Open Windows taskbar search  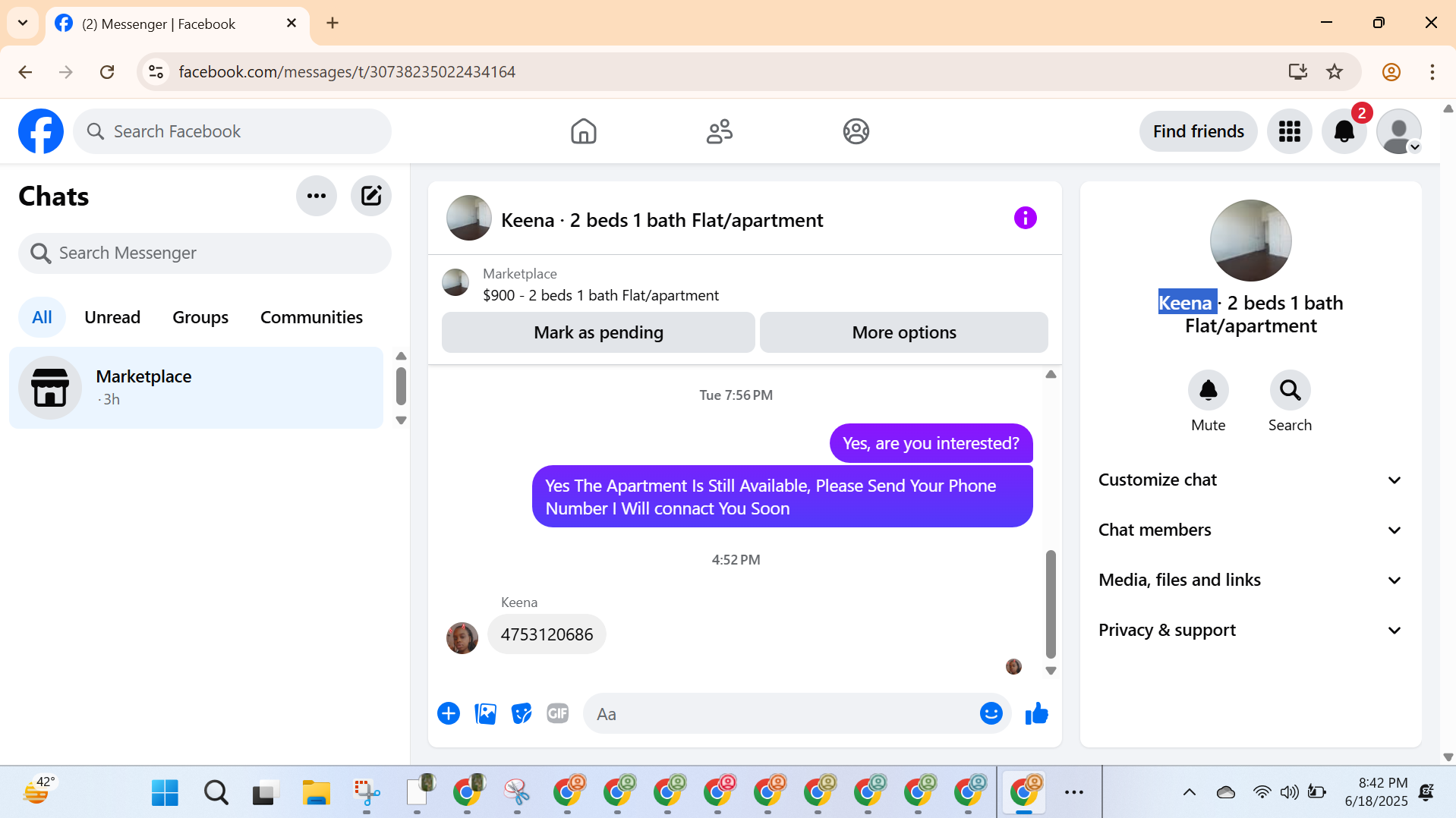tap(216, 792)
